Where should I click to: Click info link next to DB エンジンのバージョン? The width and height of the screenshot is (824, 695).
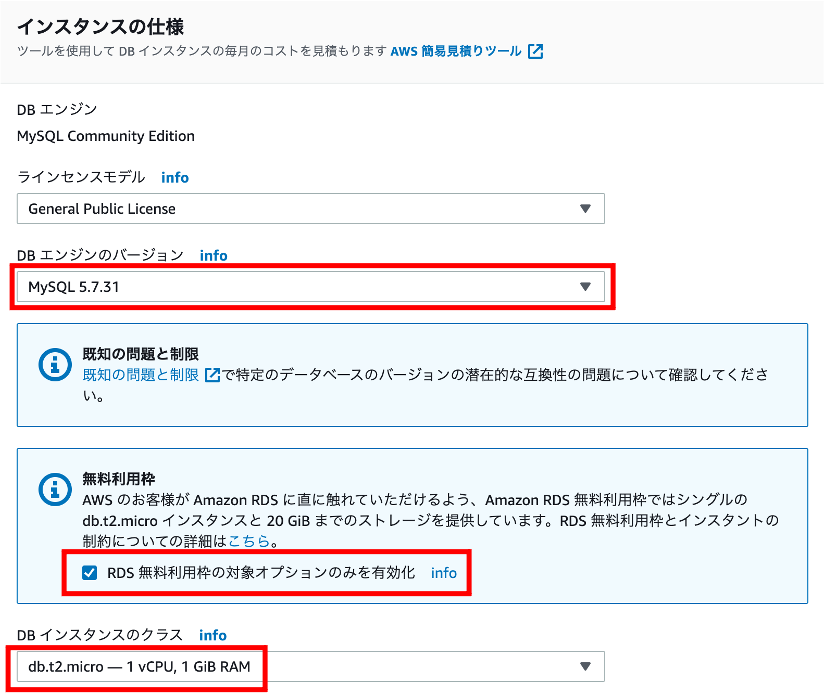coord(213,255)
